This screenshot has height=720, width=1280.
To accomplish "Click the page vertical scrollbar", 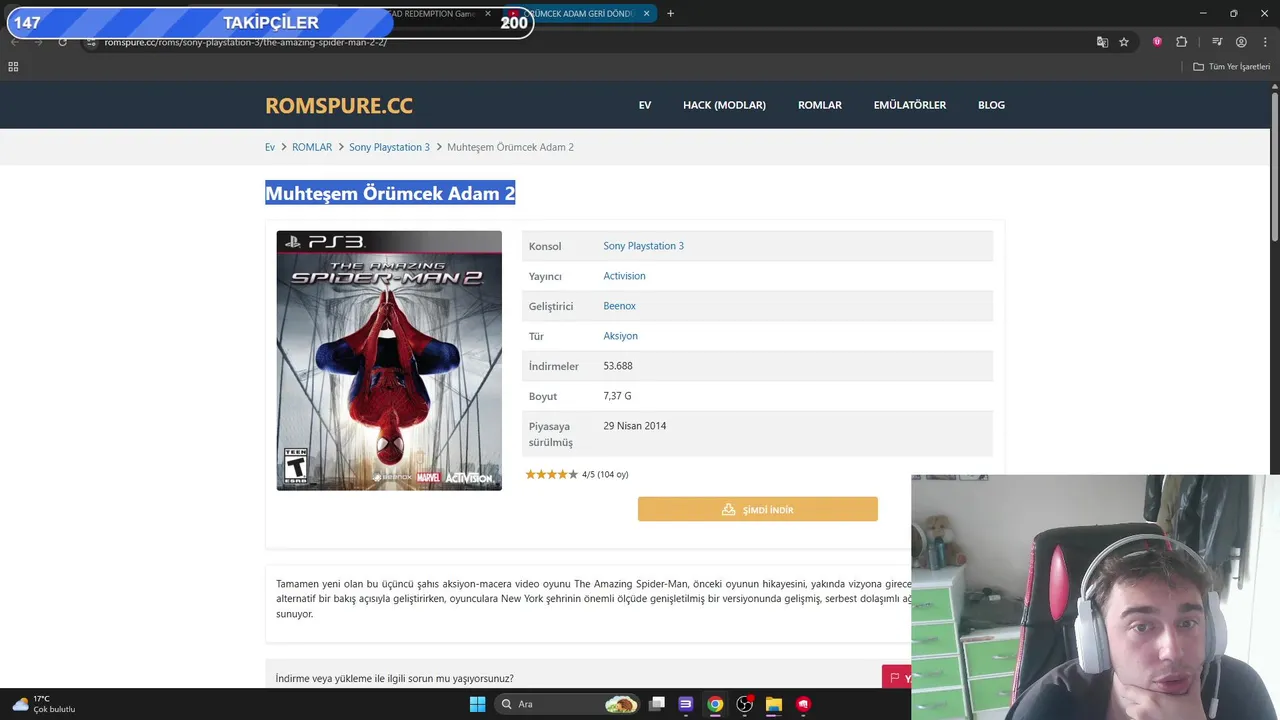I will click(1275, 165).
